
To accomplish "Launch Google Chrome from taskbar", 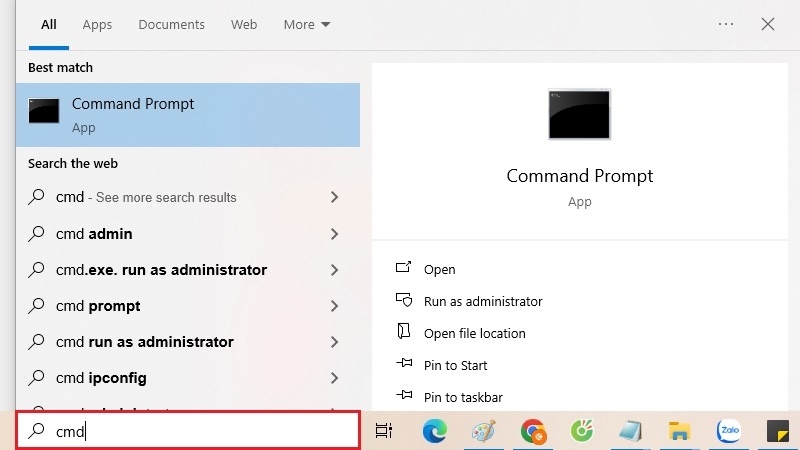I will coord(533,431).
